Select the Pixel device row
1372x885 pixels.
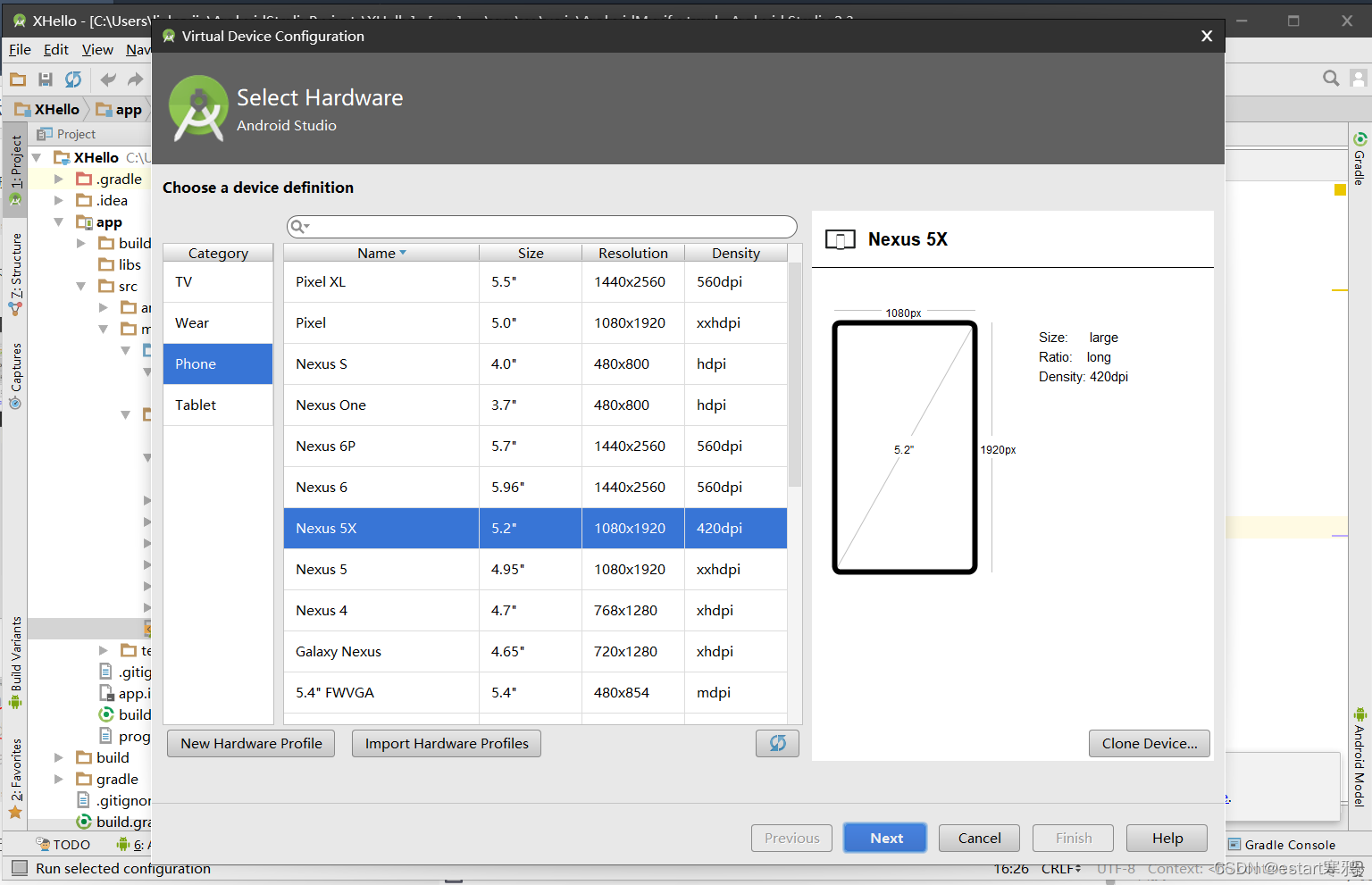tap(535, 322)
